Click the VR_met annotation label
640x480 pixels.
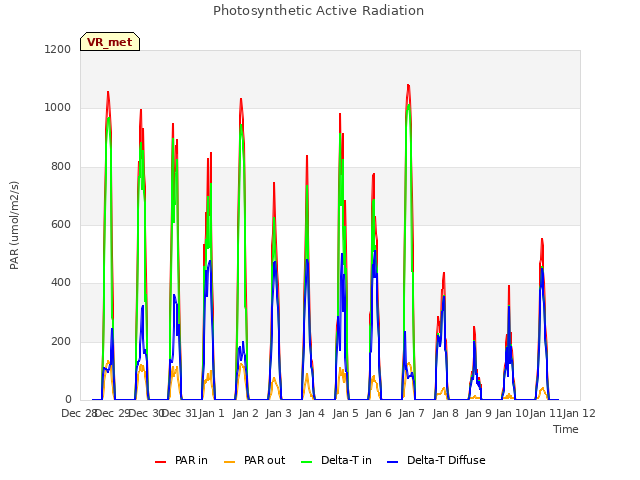coord(110,42)
